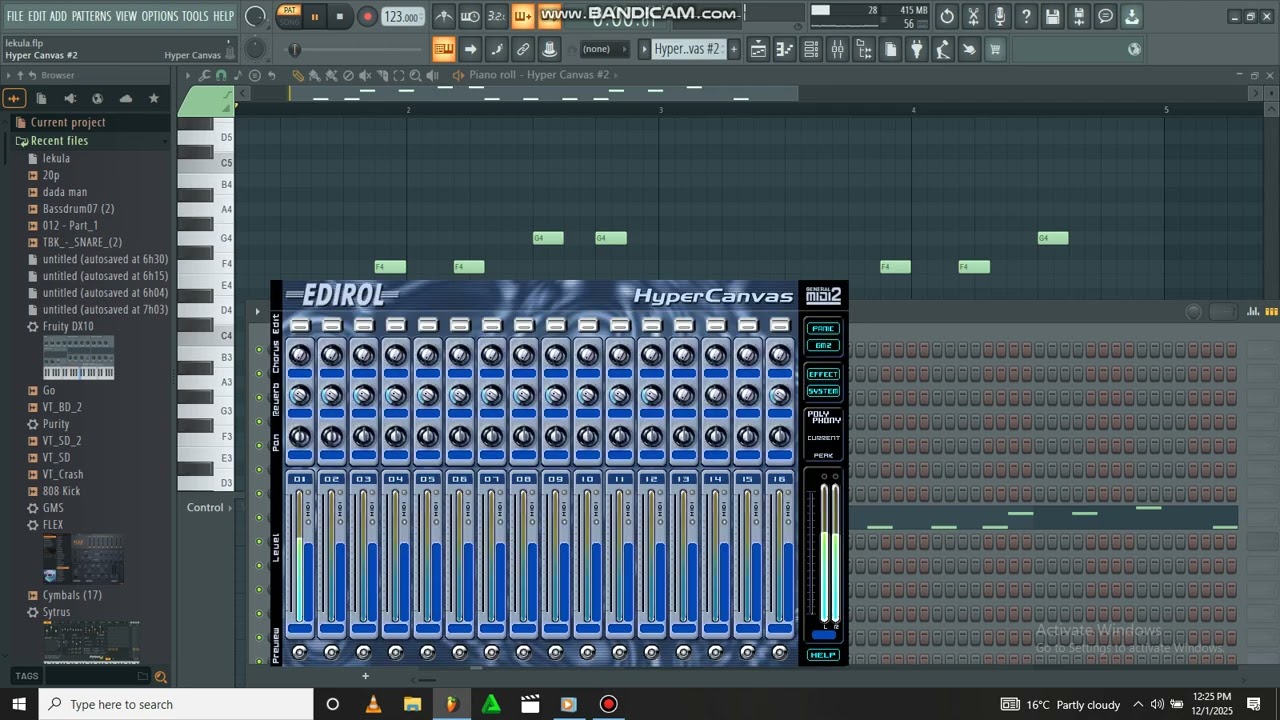
Task: Select the zoom magnifier tool in piano roll
Action: [x=416, y=75]
